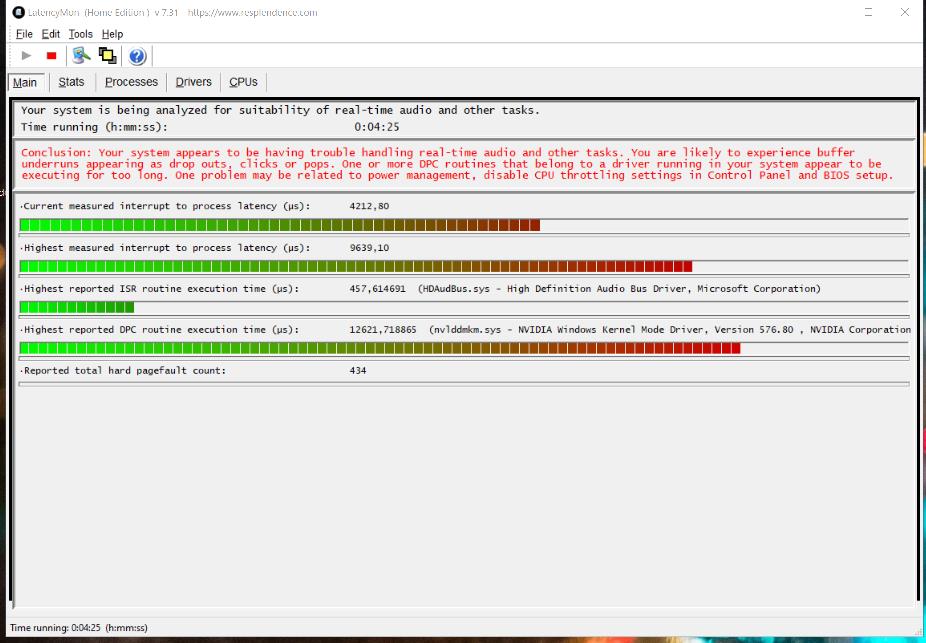
Task: Click the 'Your system is being analyzed' line
Action: [x=281, y=110]
